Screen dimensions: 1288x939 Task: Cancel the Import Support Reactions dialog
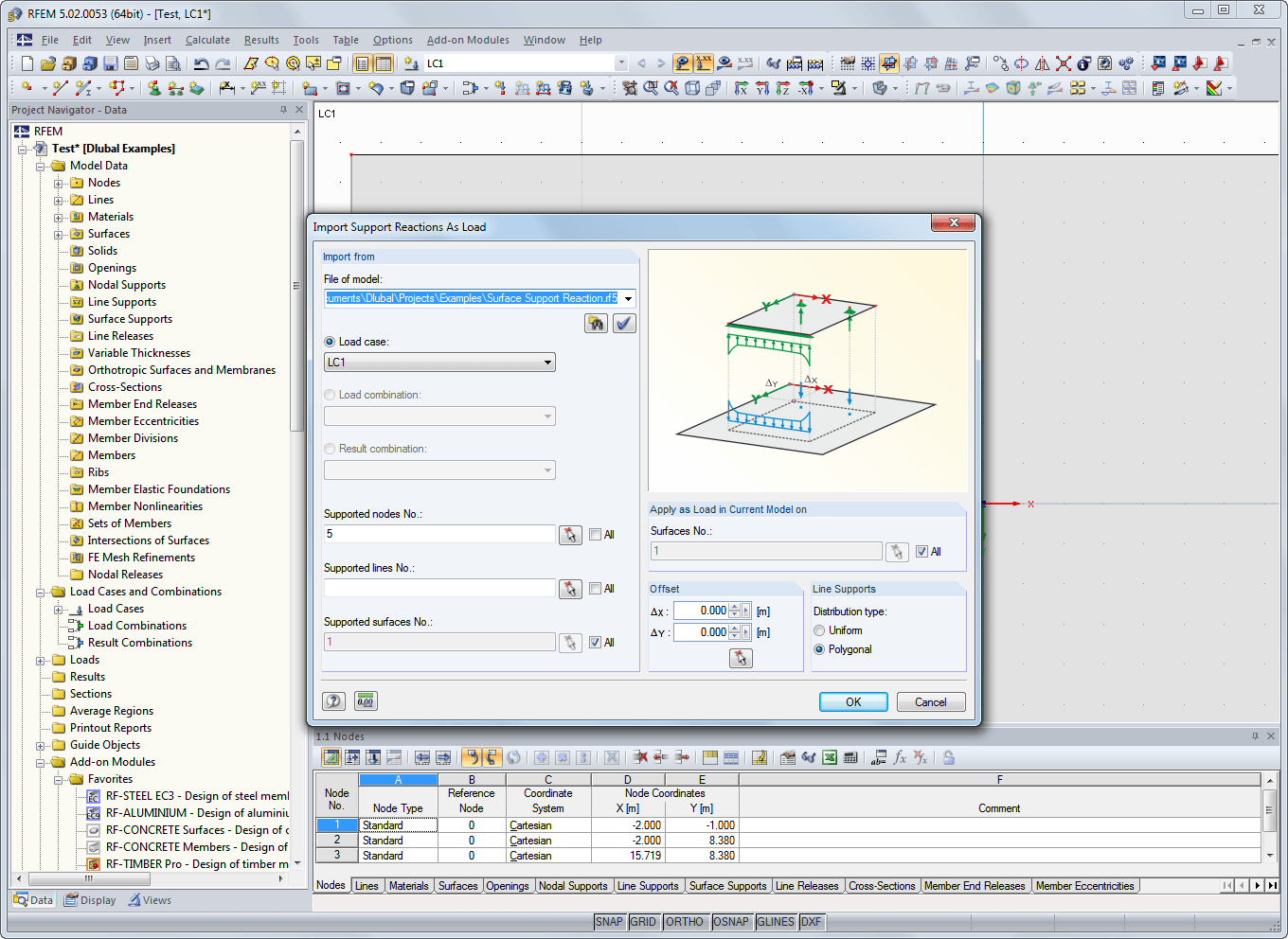tap(930, 701)
